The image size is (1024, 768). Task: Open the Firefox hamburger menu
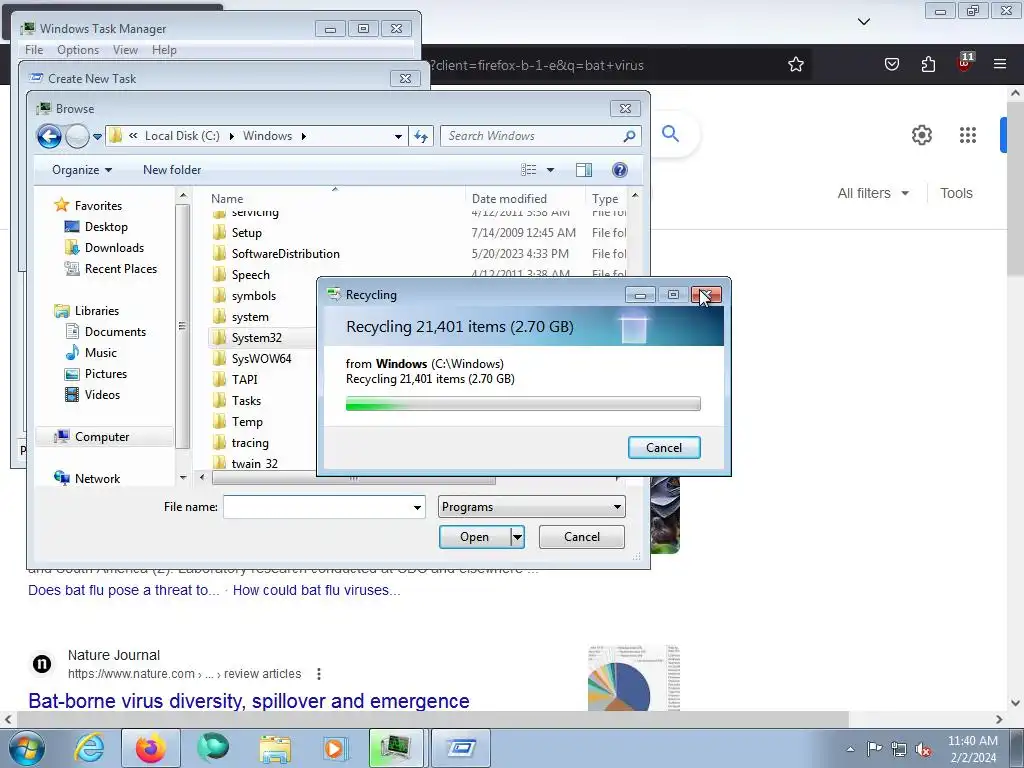point(1000,64)
